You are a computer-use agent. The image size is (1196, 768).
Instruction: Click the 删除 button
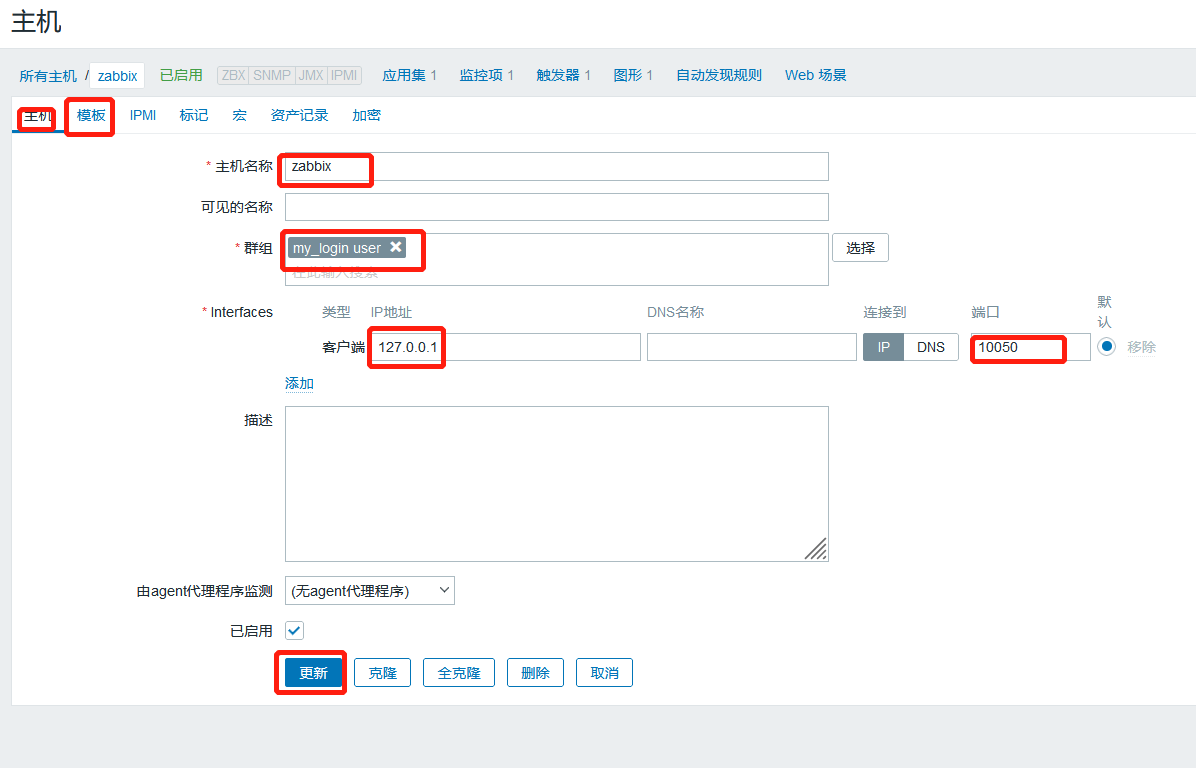pyautogui.click(x=535, y=673)
